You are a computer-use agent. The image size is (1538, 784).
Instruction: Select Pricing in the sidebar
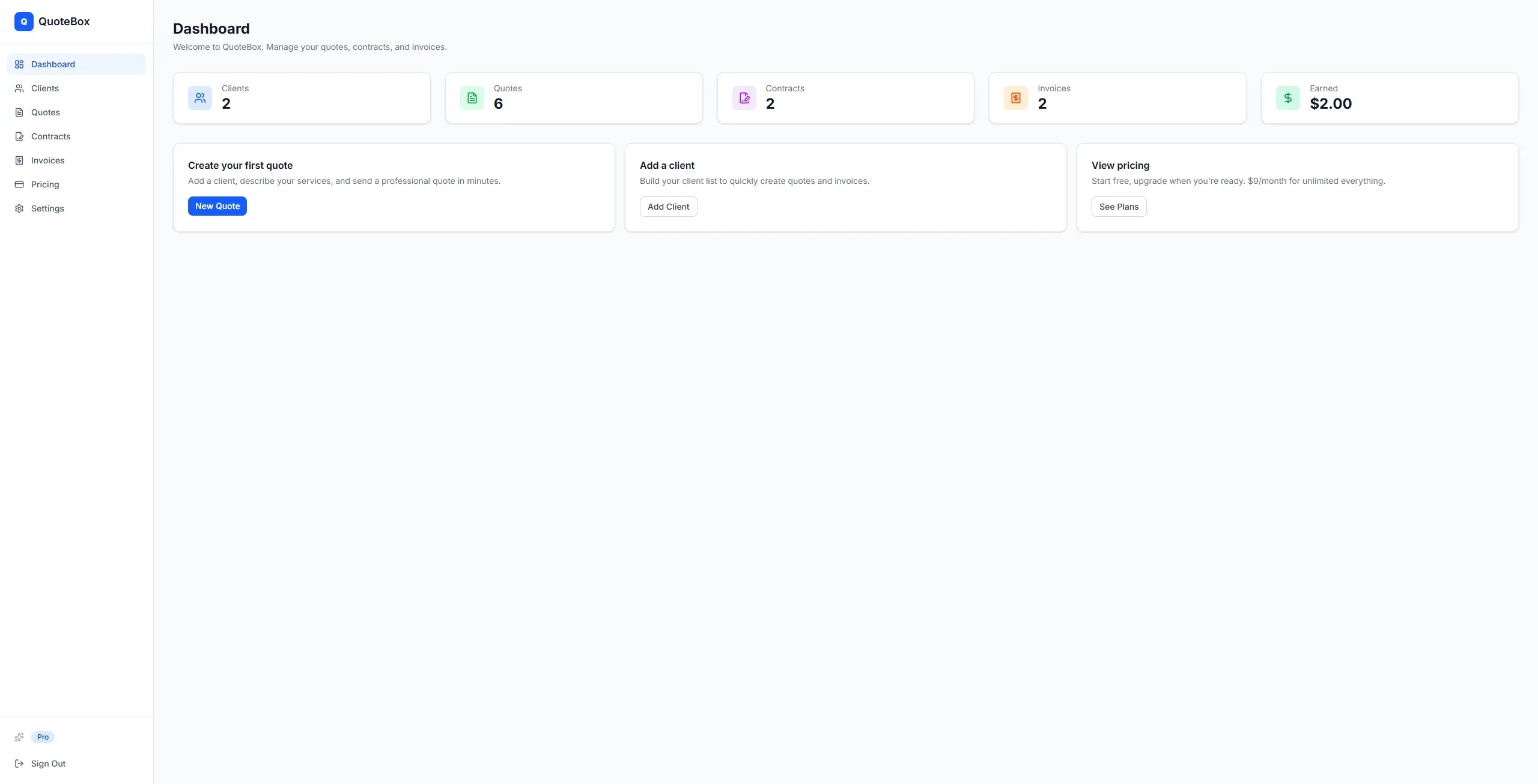tap(76, 184)
